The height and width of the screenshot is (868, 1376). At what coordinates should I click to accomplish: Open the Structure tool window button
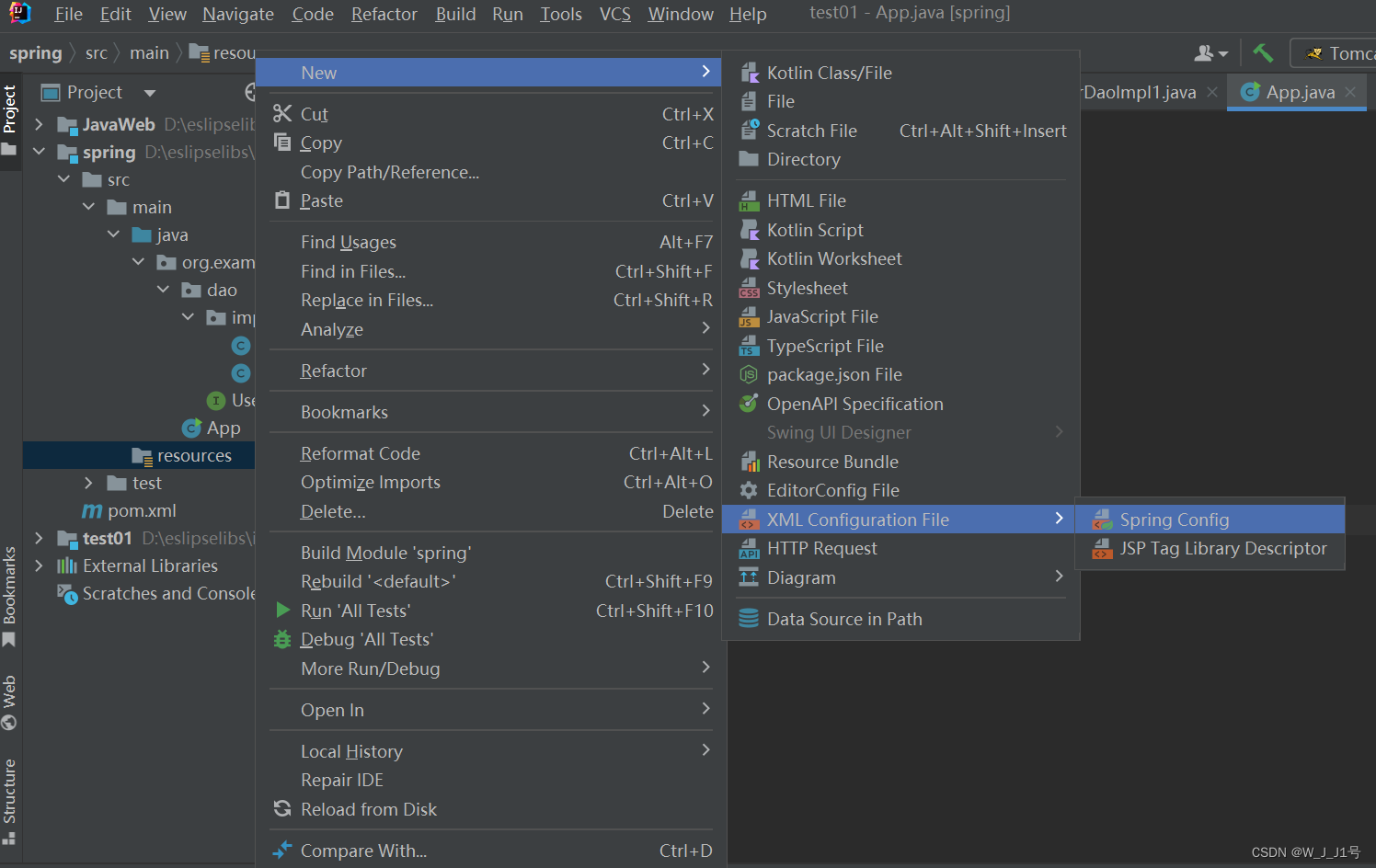(10, 801)
